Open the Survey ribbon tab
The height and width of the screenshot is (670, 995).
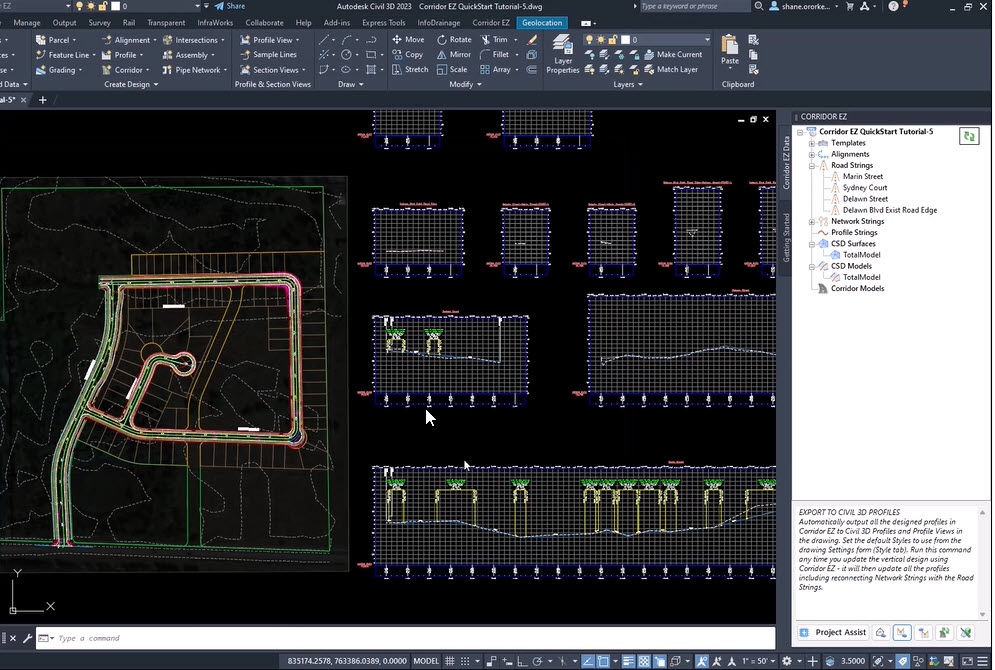pos(100,23)
